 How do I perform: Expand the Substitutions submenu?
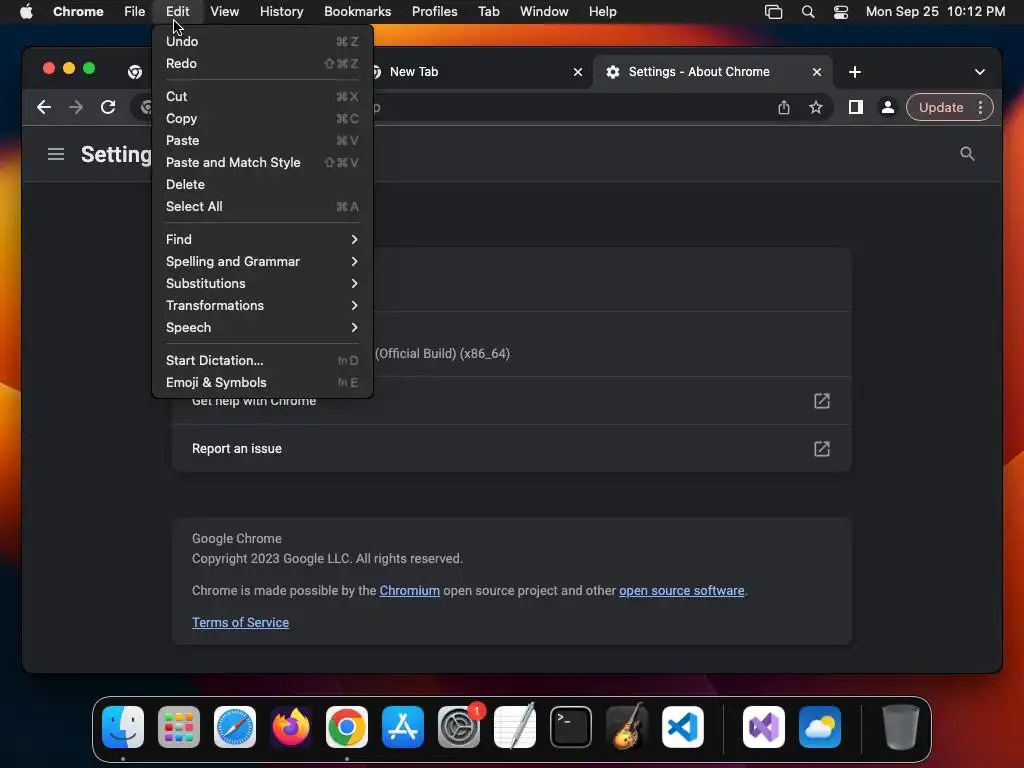click(x=262, y=283)
